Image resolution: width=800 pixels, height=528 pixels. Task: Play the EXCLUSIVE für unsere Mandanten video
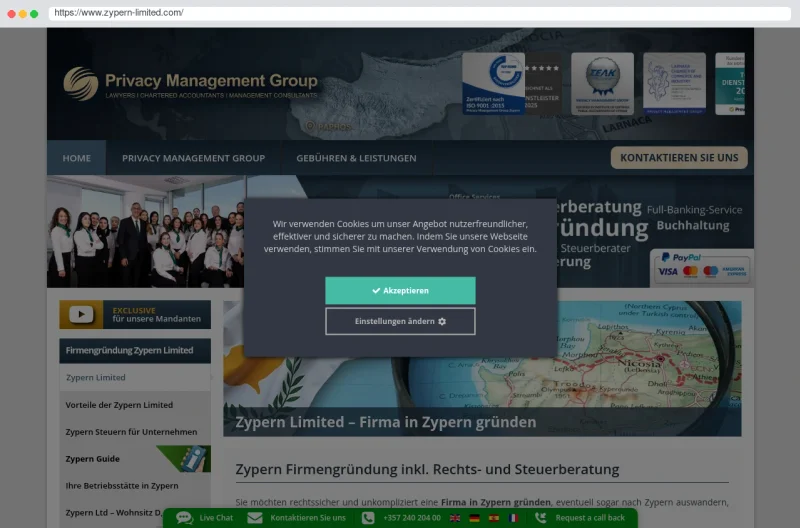(135, 314)
